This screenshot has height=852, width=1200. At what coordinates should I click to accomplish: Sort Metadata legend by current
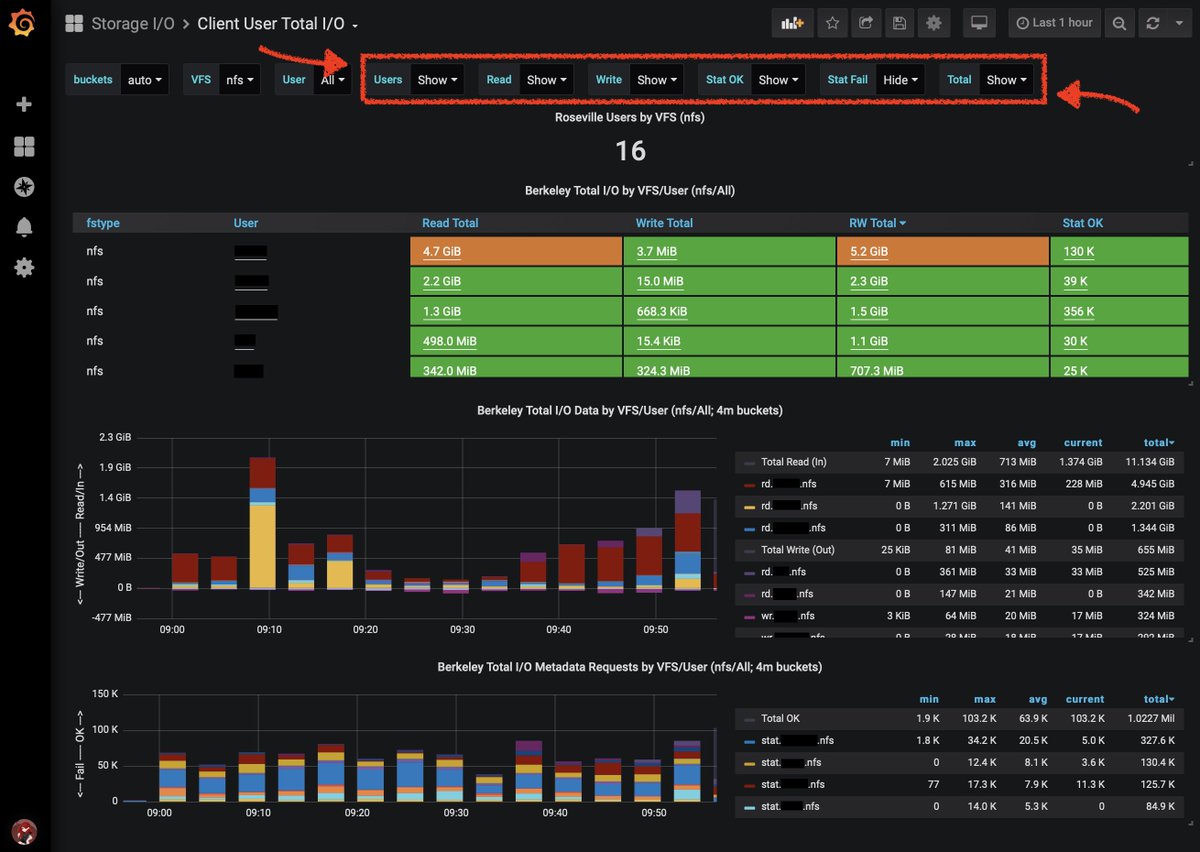coord(1085,699)
